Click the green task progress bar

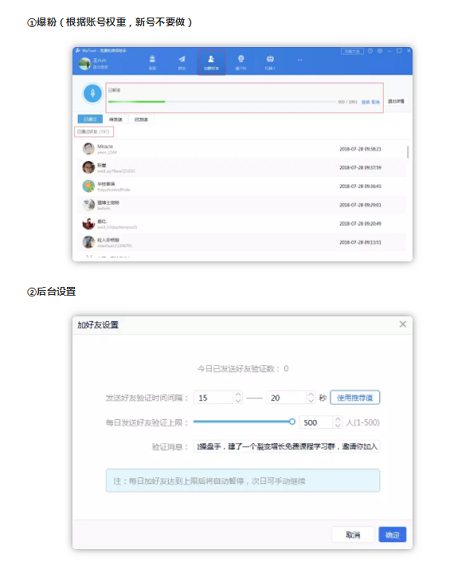click(137, 102)
